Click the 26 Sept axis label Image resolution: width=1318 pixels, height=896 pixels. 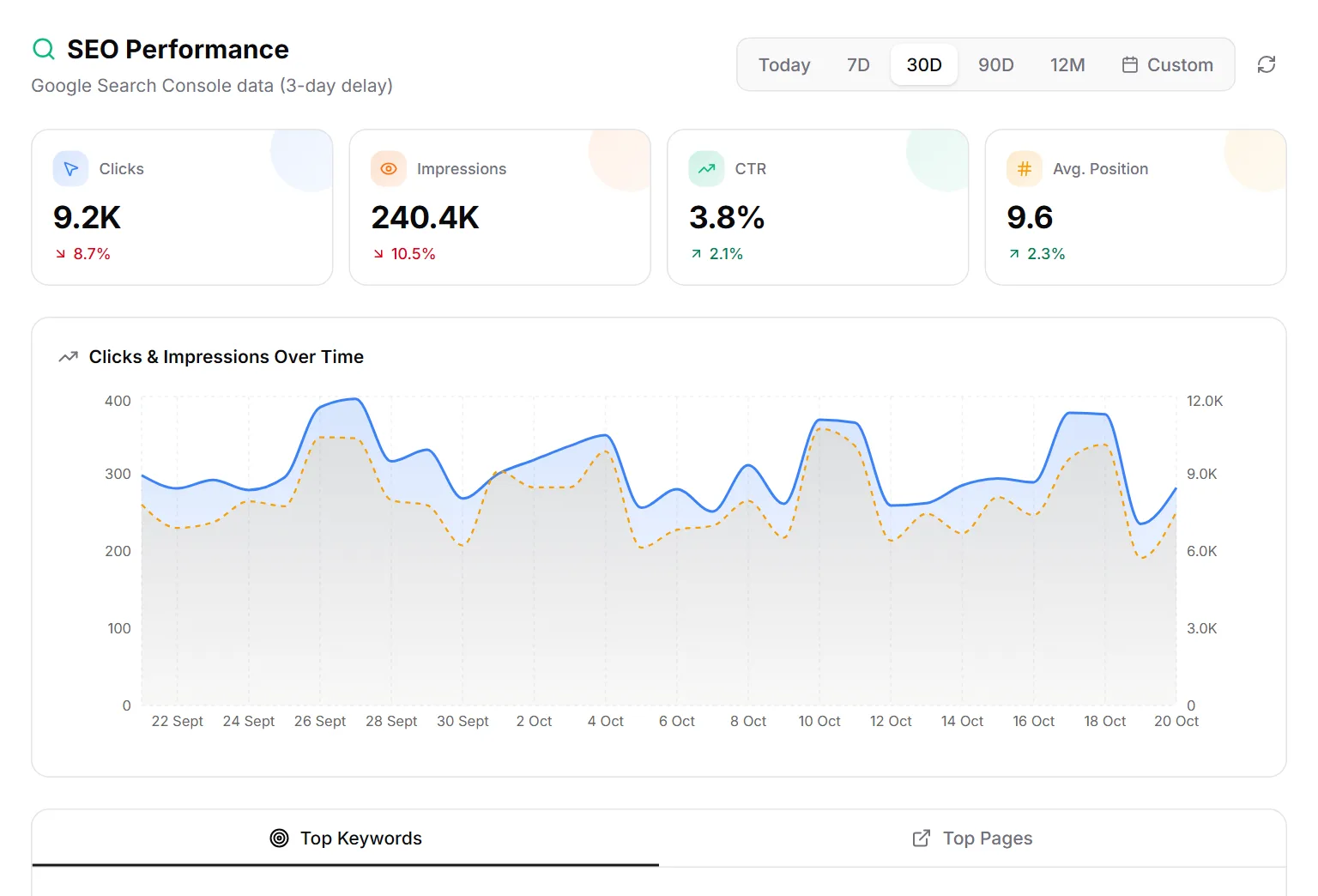tap(320, 722)
